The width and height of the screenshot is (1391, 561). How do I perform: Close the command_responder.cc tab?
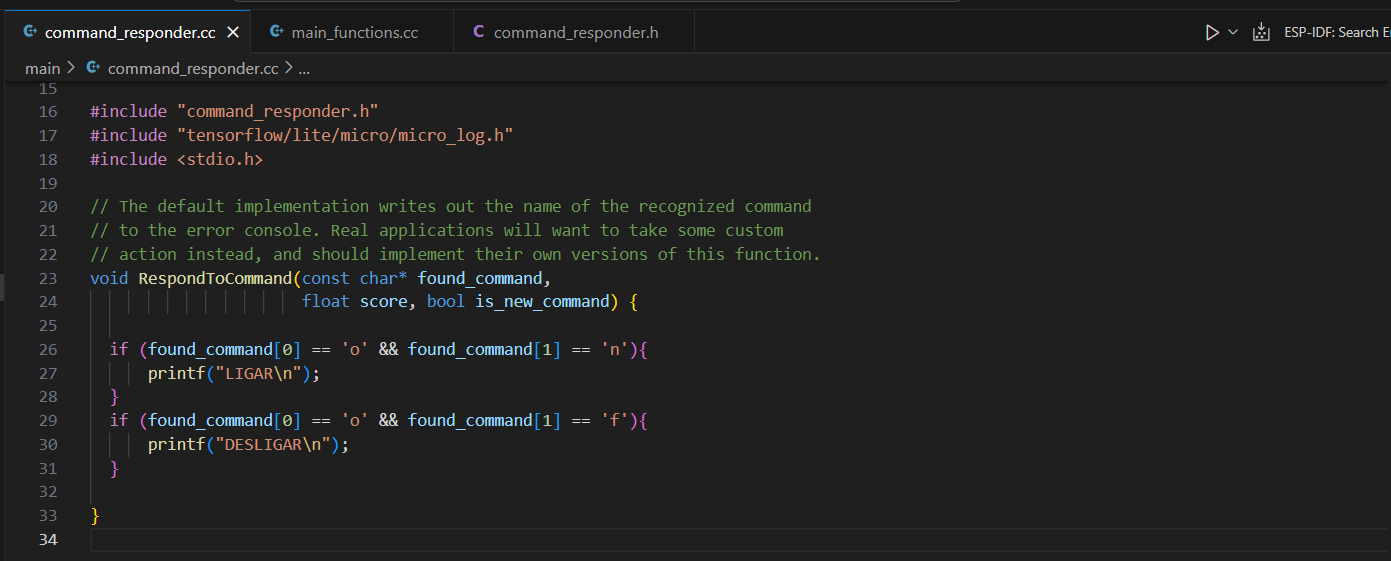click(233, 33)
